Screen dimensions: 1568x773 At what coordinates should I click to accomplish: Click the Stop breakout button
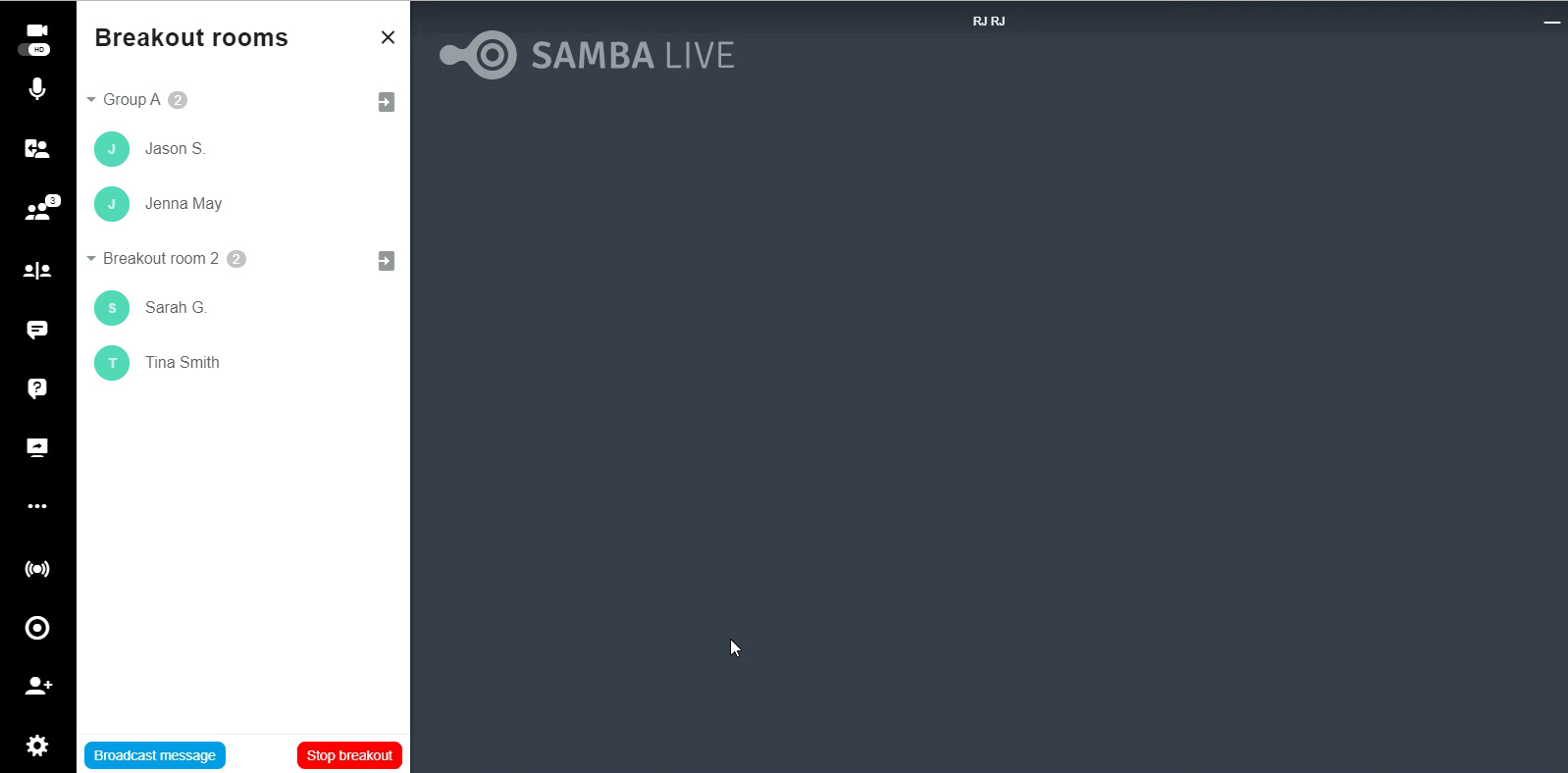point(349,755)
